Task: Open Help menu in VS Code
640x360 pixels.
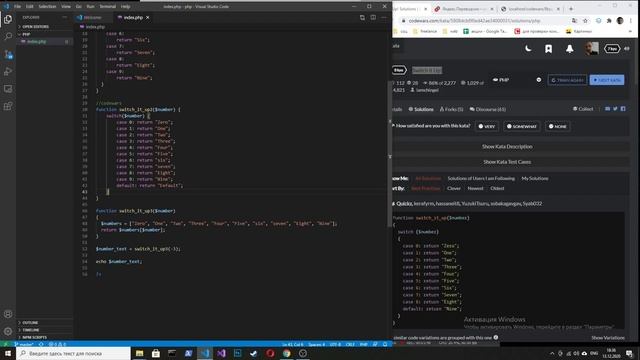Action: [126, 7]
